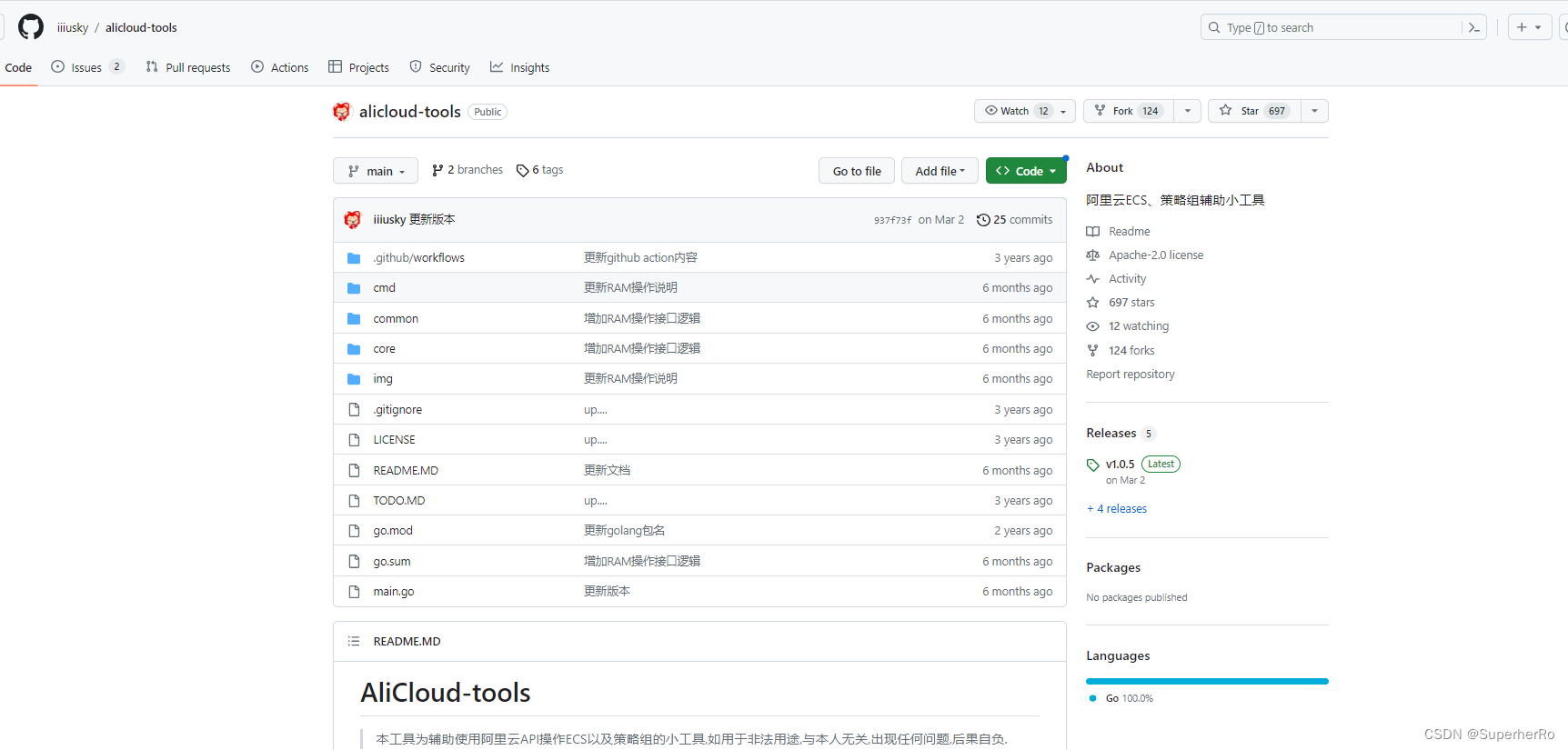This screenshot has width=1568, height=750.
Task: Open the Watch notifications dropdown
Action: pyautogui.click(x=1025, y=111)
